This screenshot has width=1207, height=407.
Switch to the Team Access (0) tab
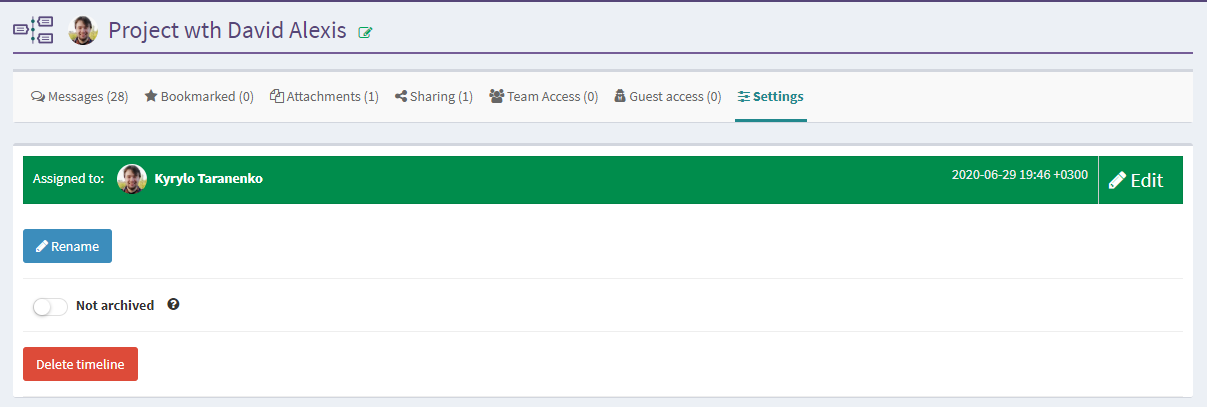[544, 97]
